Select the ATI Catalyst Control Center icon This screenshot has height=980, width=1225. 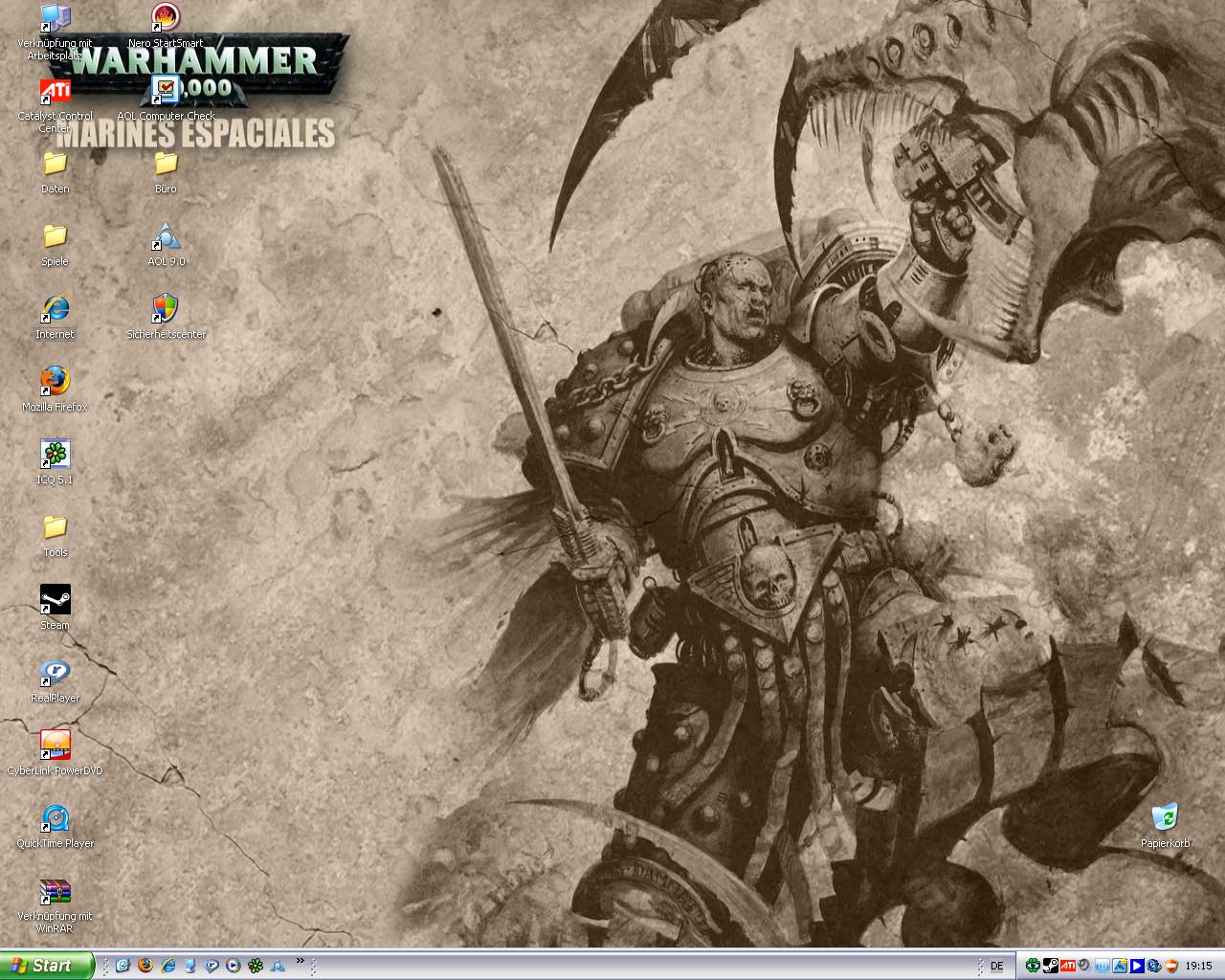(x=55, y=92)
